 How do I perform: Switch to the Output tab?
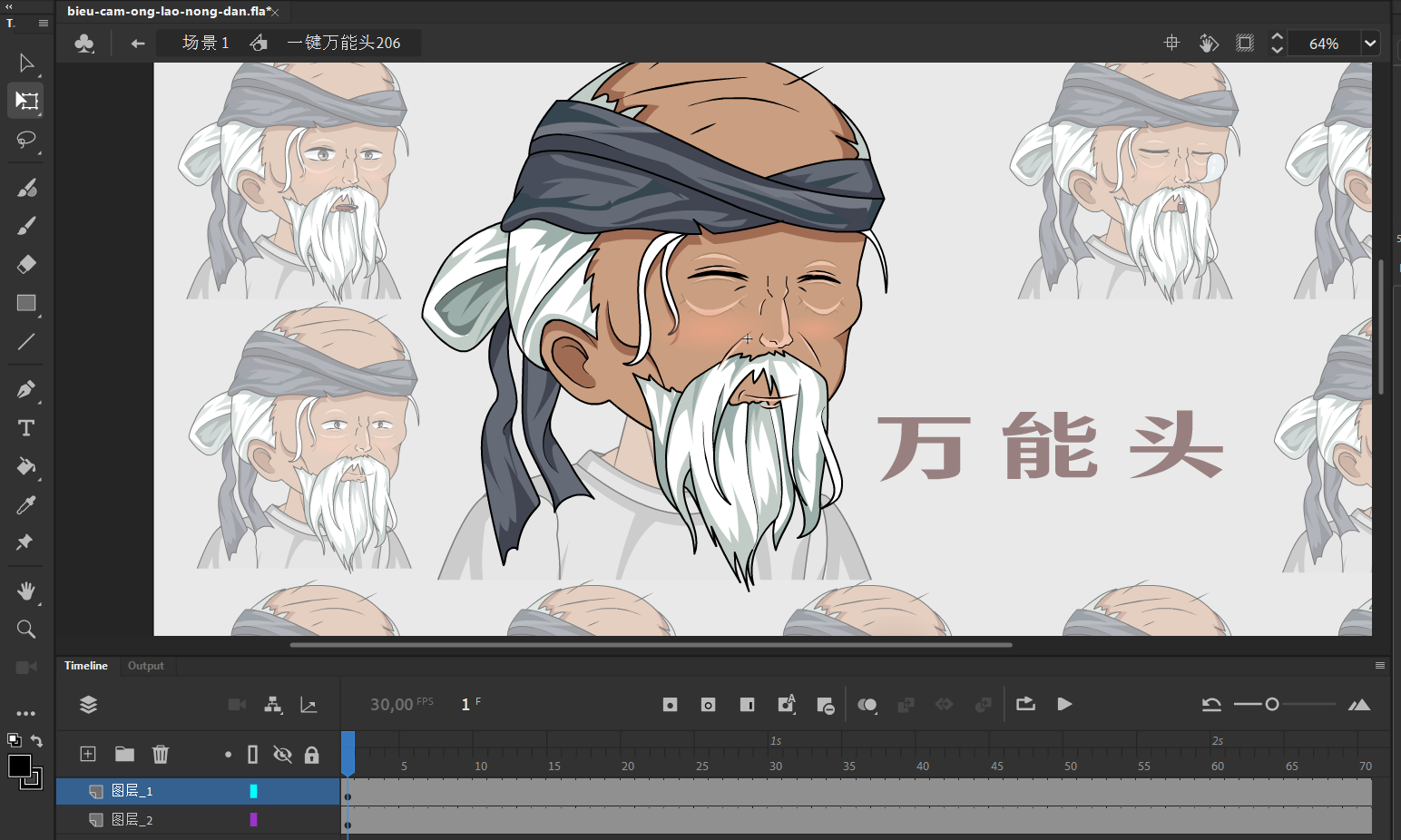(x=145, y=666)
